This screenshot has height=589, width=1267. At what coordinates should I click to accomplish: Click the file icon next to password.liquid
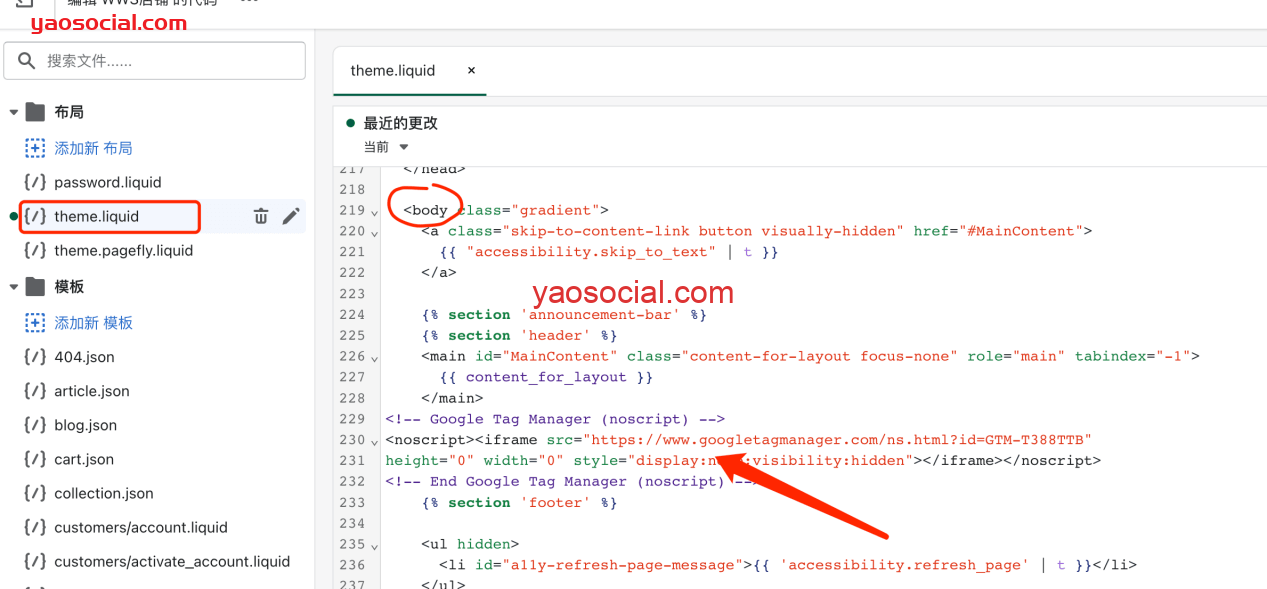[x=35, y=182]
